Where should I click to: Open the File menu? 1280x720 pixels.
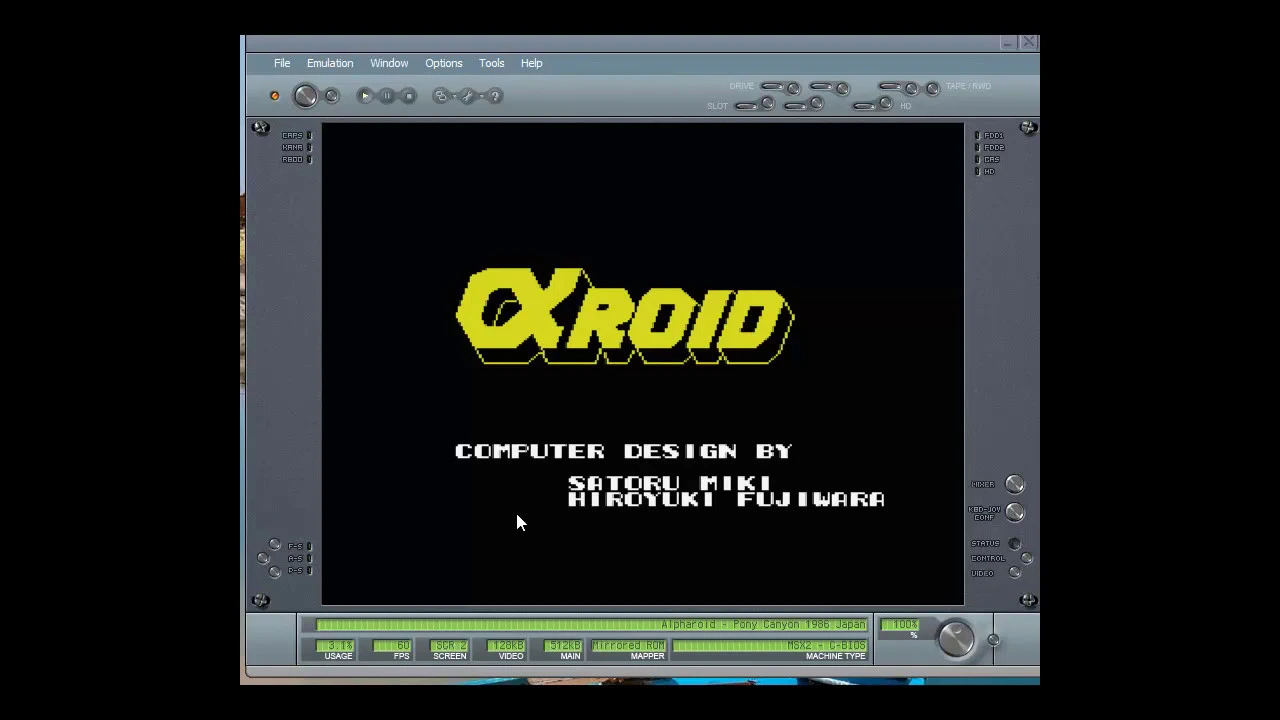click(282, 63)
